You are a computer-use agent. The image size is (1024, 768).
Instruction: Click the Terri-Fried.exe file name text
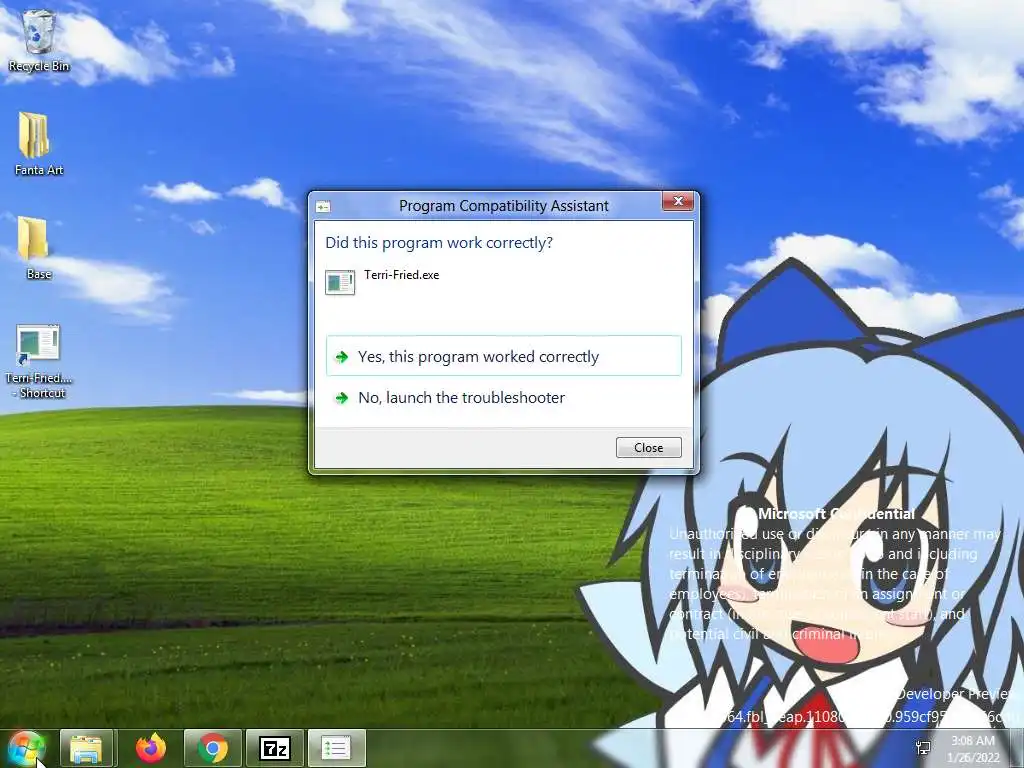(x=402, y=275)
